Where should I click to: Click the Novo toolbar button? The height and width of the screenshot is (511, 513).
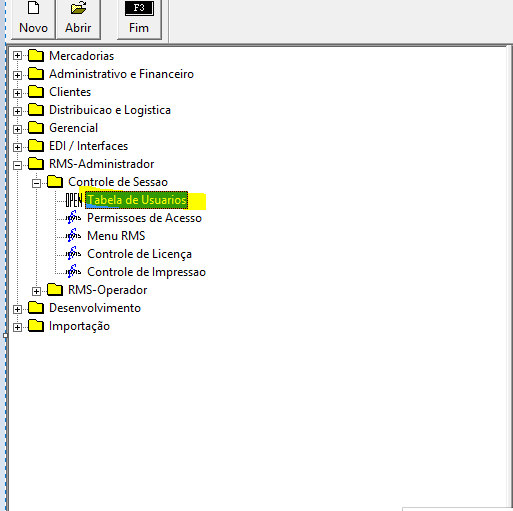tap(33, 20)
